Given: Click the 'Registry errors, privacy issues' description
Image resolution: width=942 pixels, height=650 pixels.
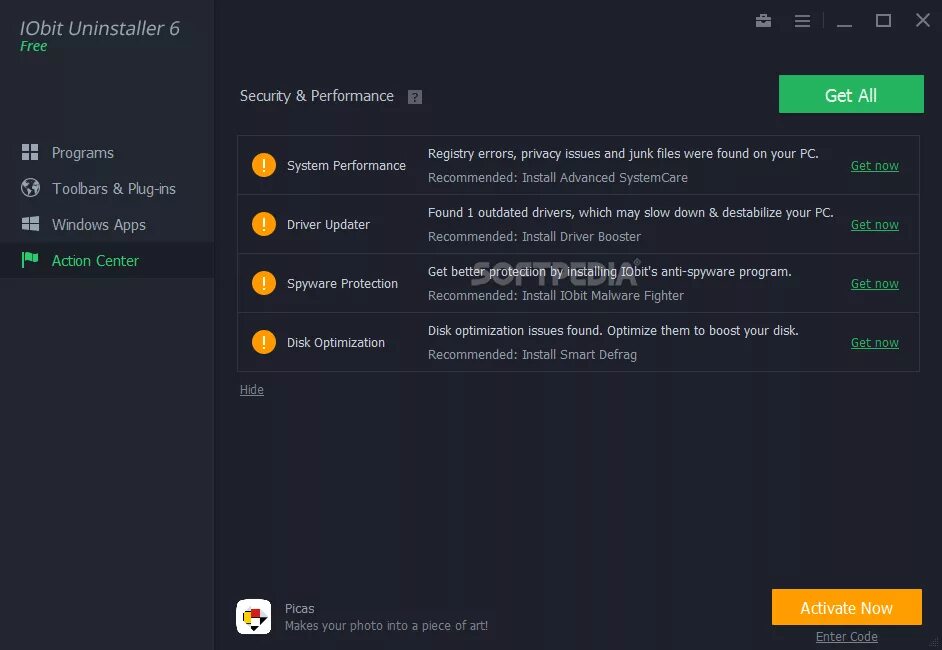Looking at the screenshot, I should (x=623, y=154).
